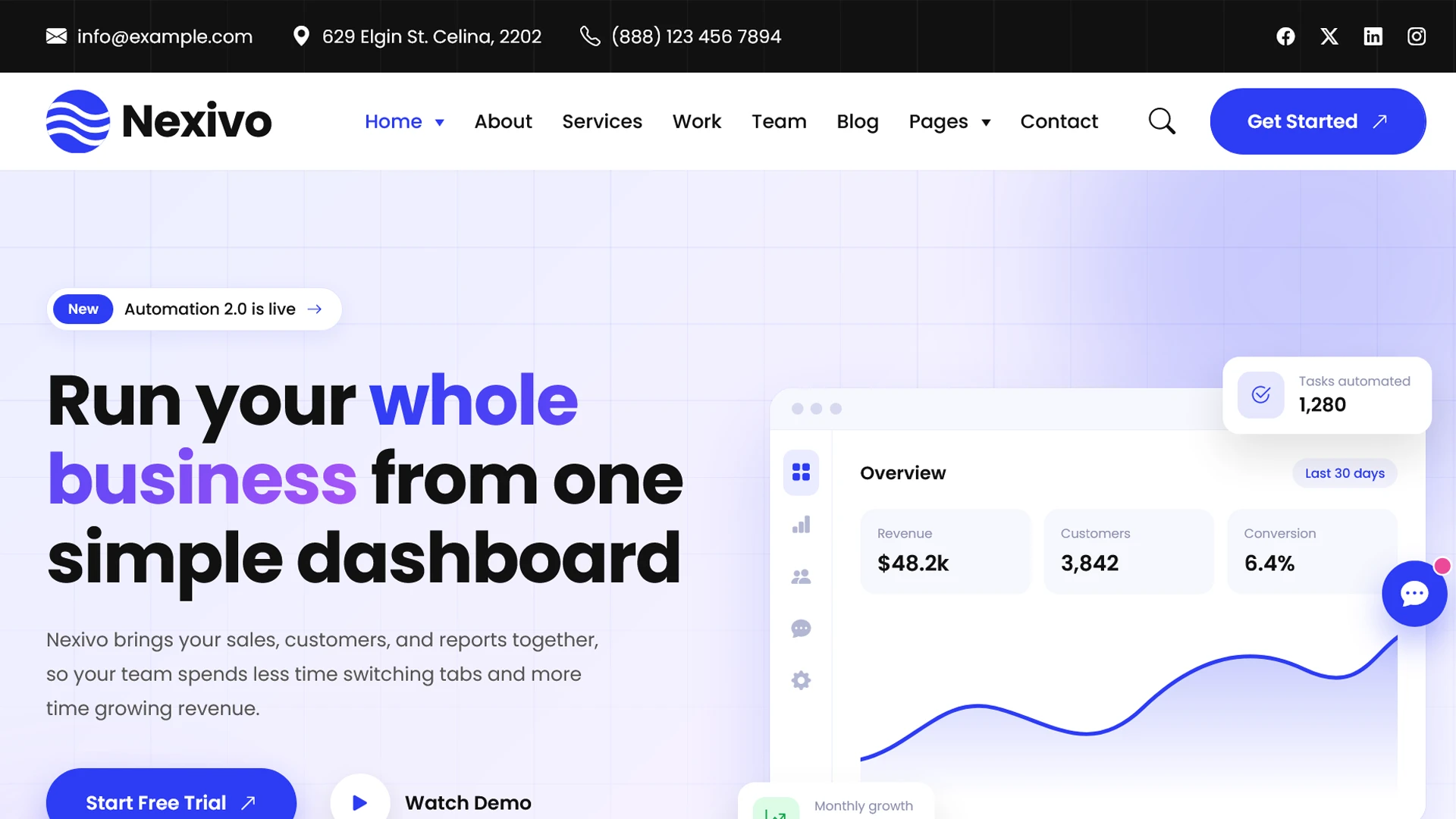Click the Monthly growth label
This screenshot has height=819, width=1456.
point(863,806)
